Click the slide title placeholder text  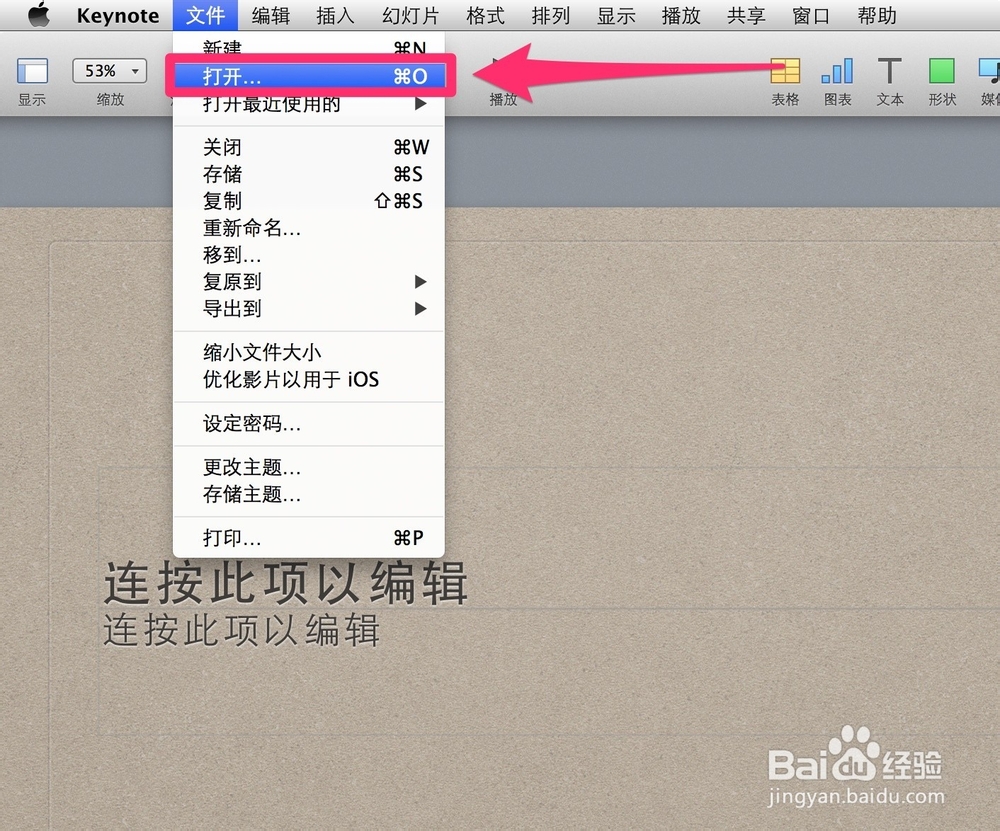[x=286, y=583]
